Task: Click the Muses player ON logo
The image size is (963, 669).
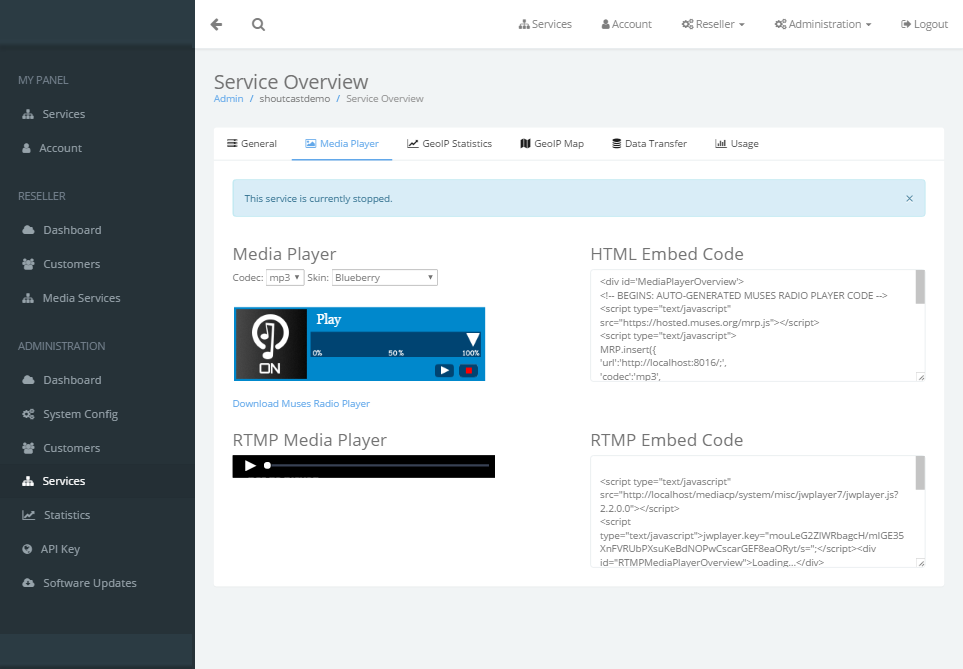Action: pos(270,344)
